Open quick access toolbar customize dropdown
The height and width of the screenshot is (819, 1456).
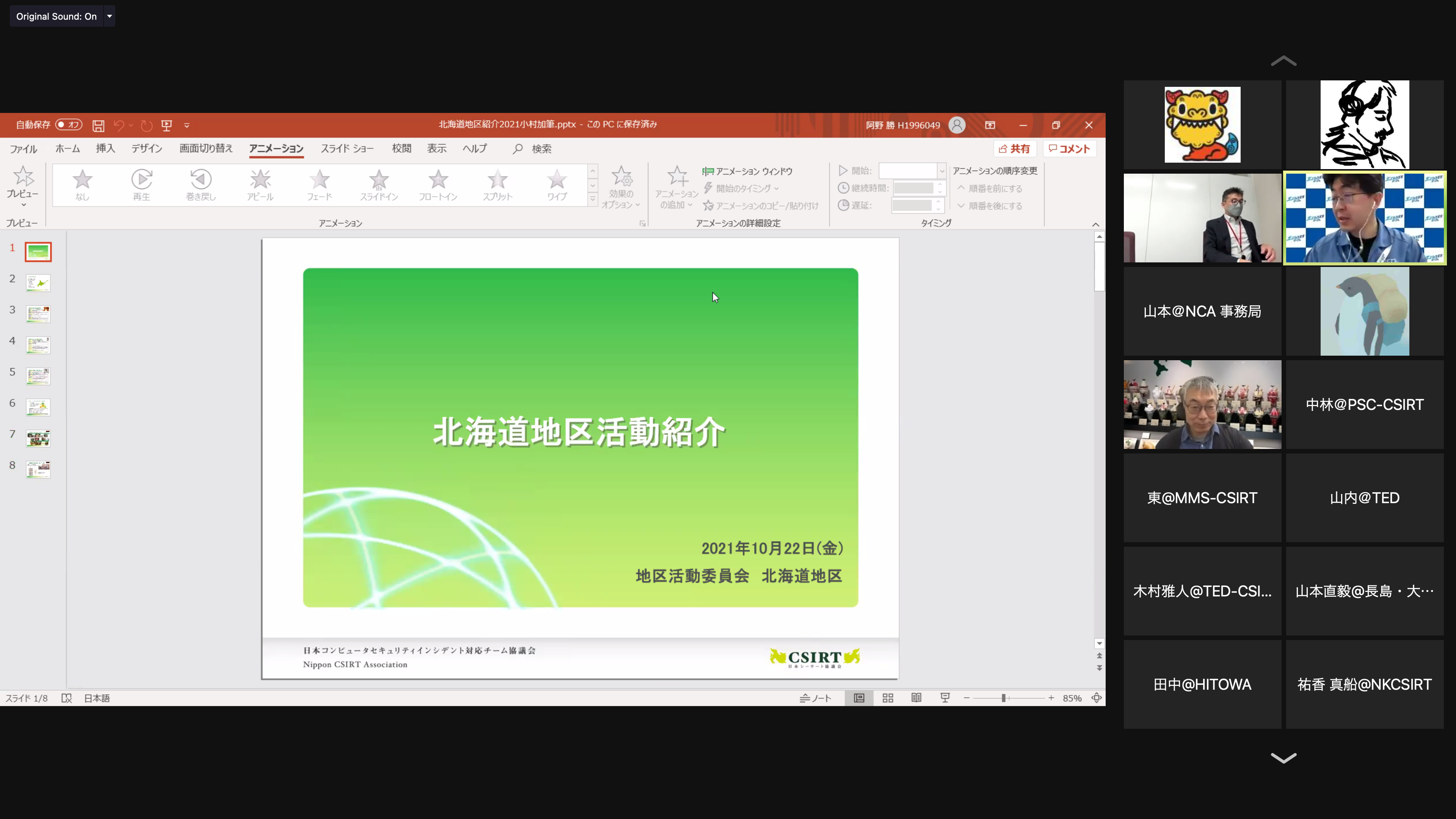click(x=187, y=126)
